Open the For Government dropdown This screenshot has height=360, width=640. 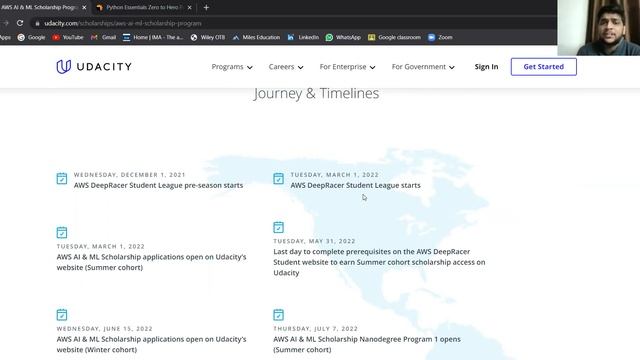(x=423, y=67)
